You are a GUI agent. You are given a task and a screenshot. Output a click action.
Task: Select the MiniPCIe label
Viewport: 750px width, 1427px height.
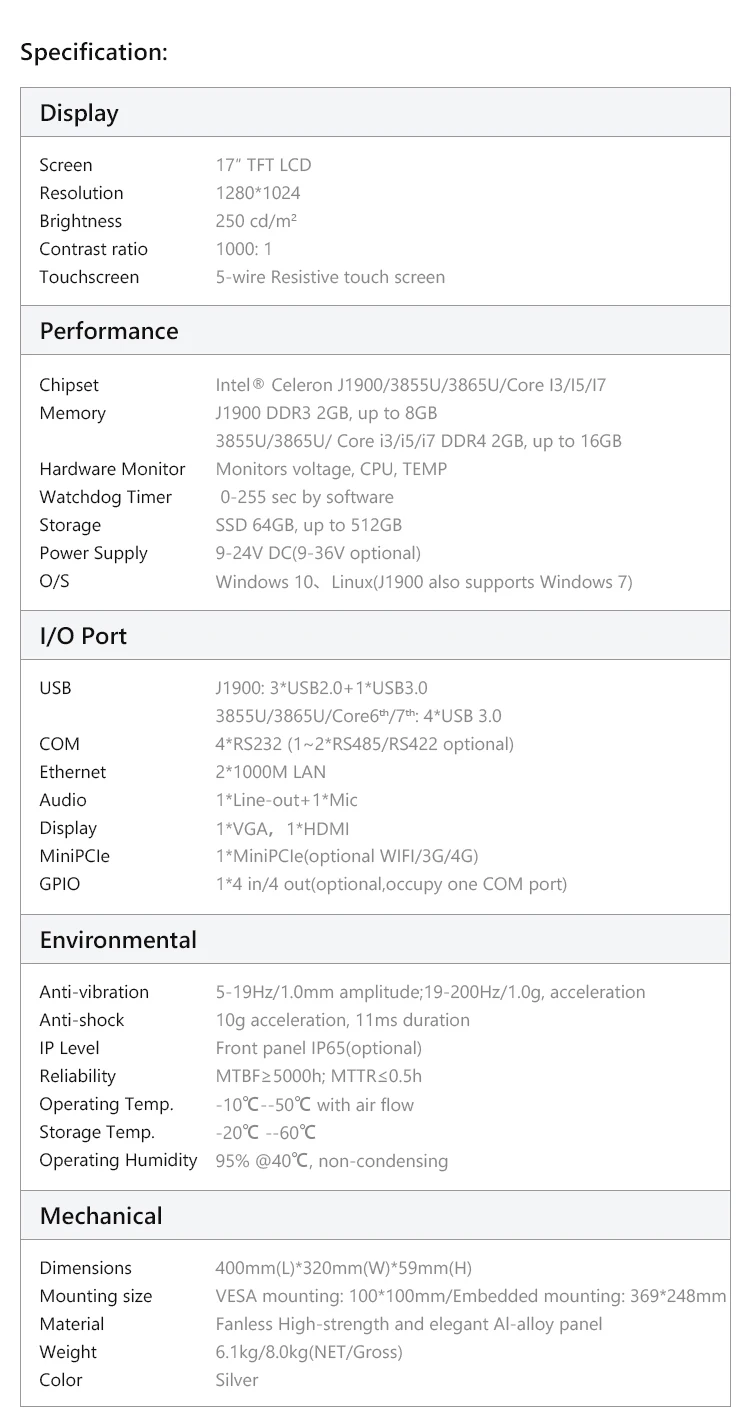(x=75, y=856)
